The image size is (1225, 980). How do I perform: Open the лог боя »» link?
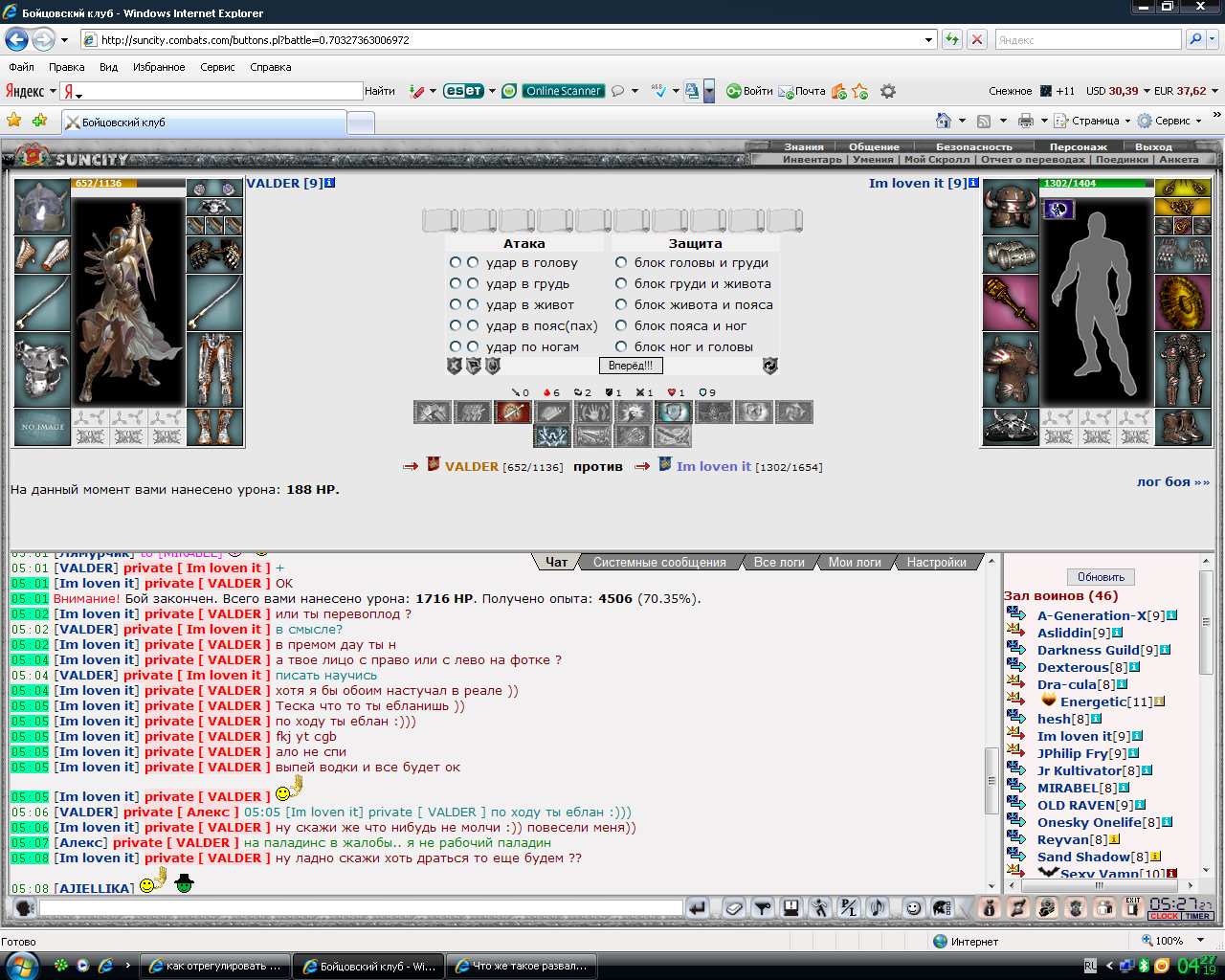coord(1173,481)
